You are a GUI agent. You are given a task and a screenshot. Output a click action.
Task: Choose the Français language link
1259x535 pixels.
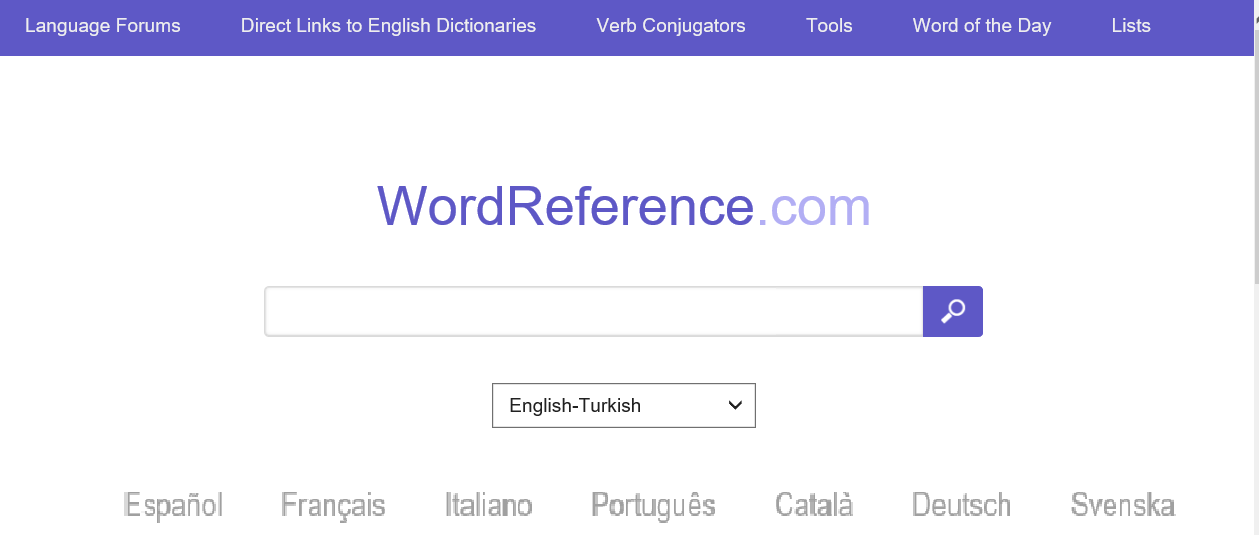(x=333, y=505)
